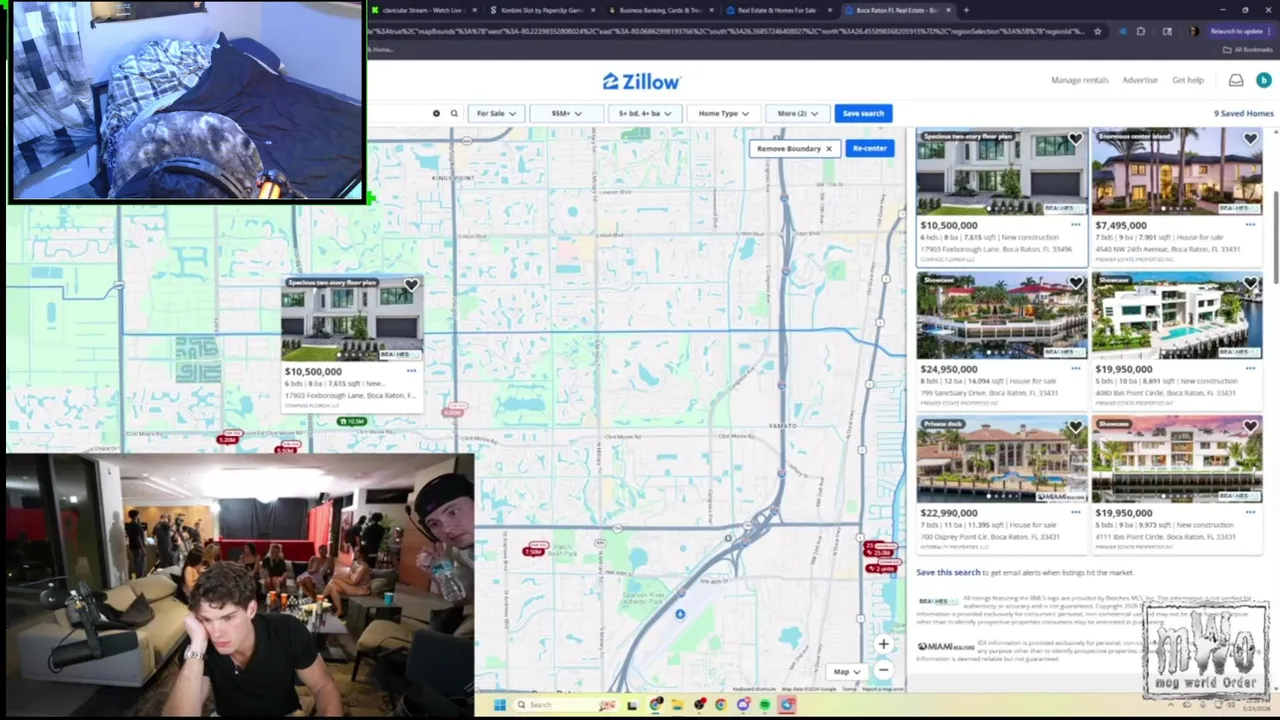Open the More (2) filters dropdown
Image resolution: width=1280 pixels, height=720 pixels.
pyautogui.click(x=797, y=114)
